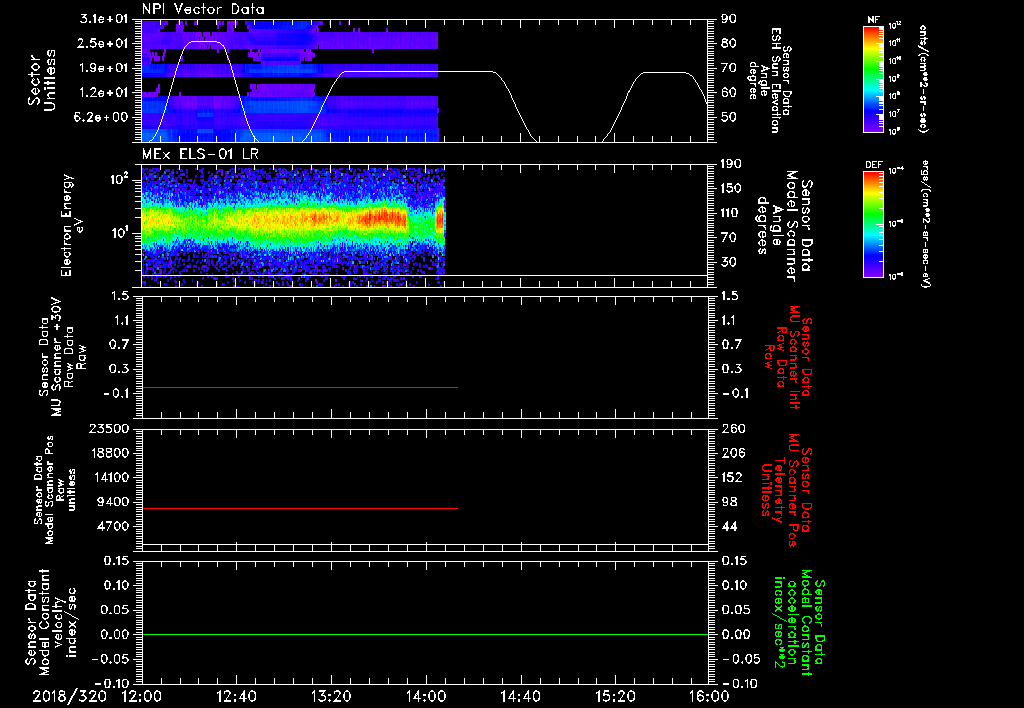This screenshot has width=1024, height=708.
Task: Click the 4700 scanner position tick
Action: point(113,526)
